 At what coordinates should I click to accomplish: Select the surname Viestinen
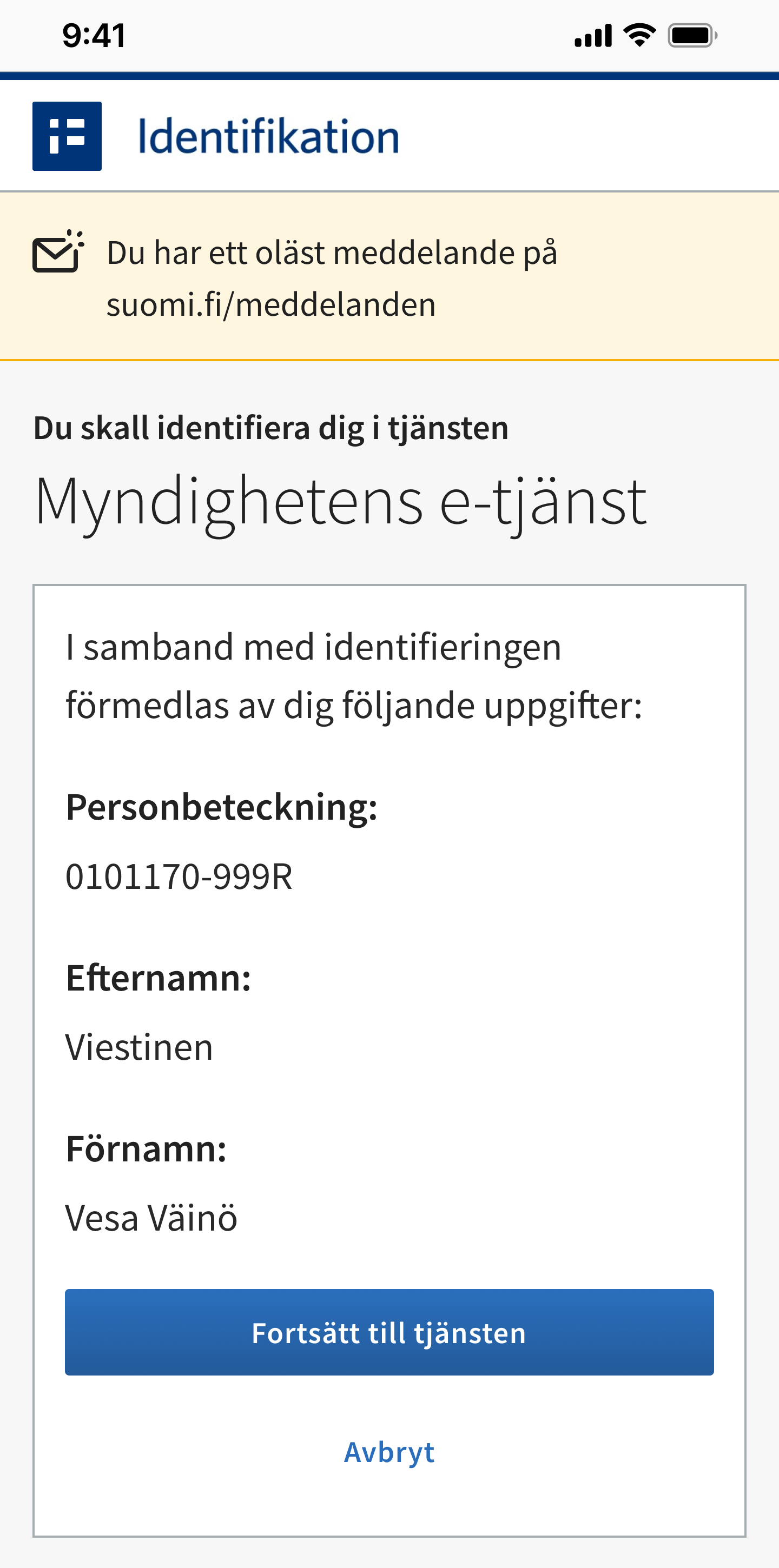click(x=140, y=1047)
